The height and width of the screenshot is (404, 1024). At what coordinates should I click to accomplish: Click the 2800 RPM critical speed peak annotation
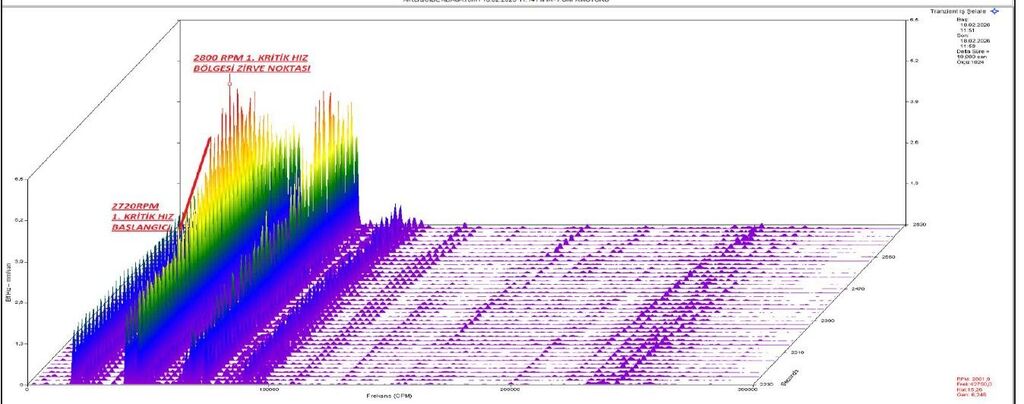pyautogui.click(x=251, y=62)
